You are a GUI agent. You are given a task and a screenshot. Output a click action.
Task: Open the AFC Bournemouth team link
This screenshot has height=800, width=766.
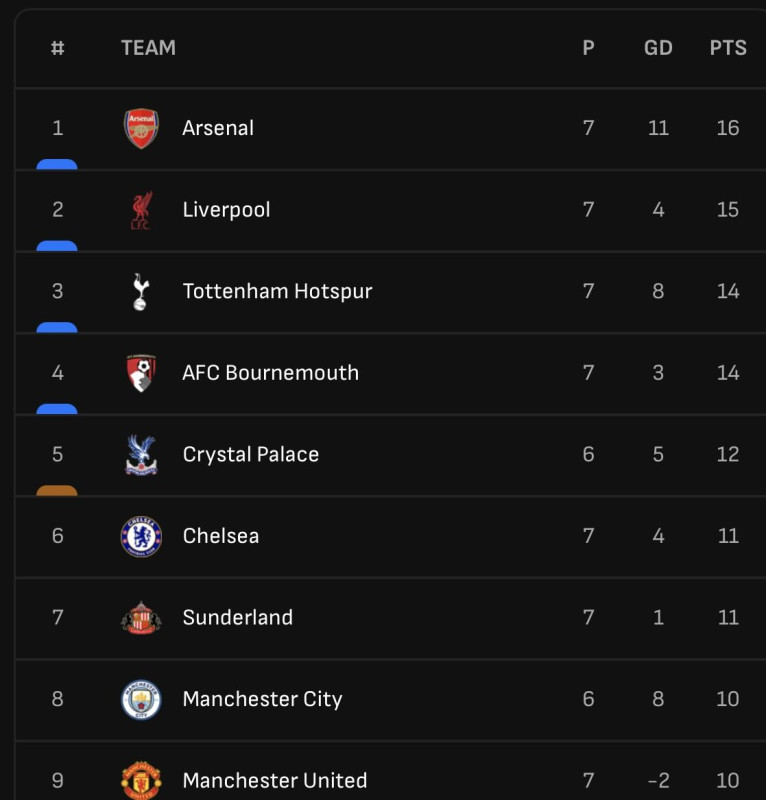[270, 373]
